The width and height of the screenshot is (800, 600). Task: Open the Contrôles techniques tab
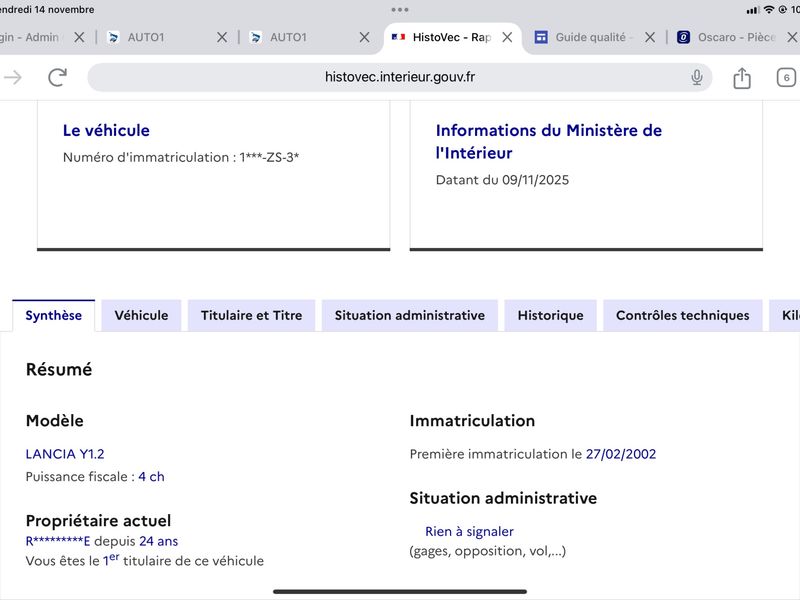[683, 315]
